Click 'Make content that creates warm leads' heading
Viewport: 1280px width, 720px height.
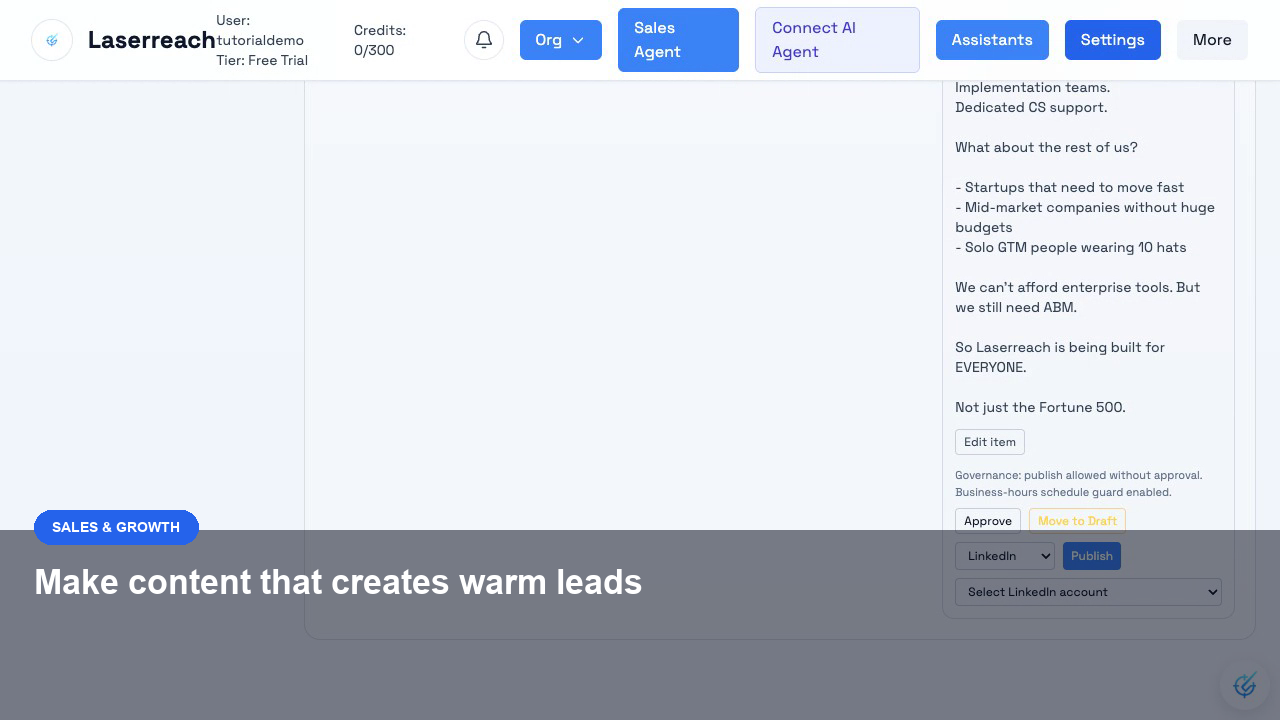[338, 582]
